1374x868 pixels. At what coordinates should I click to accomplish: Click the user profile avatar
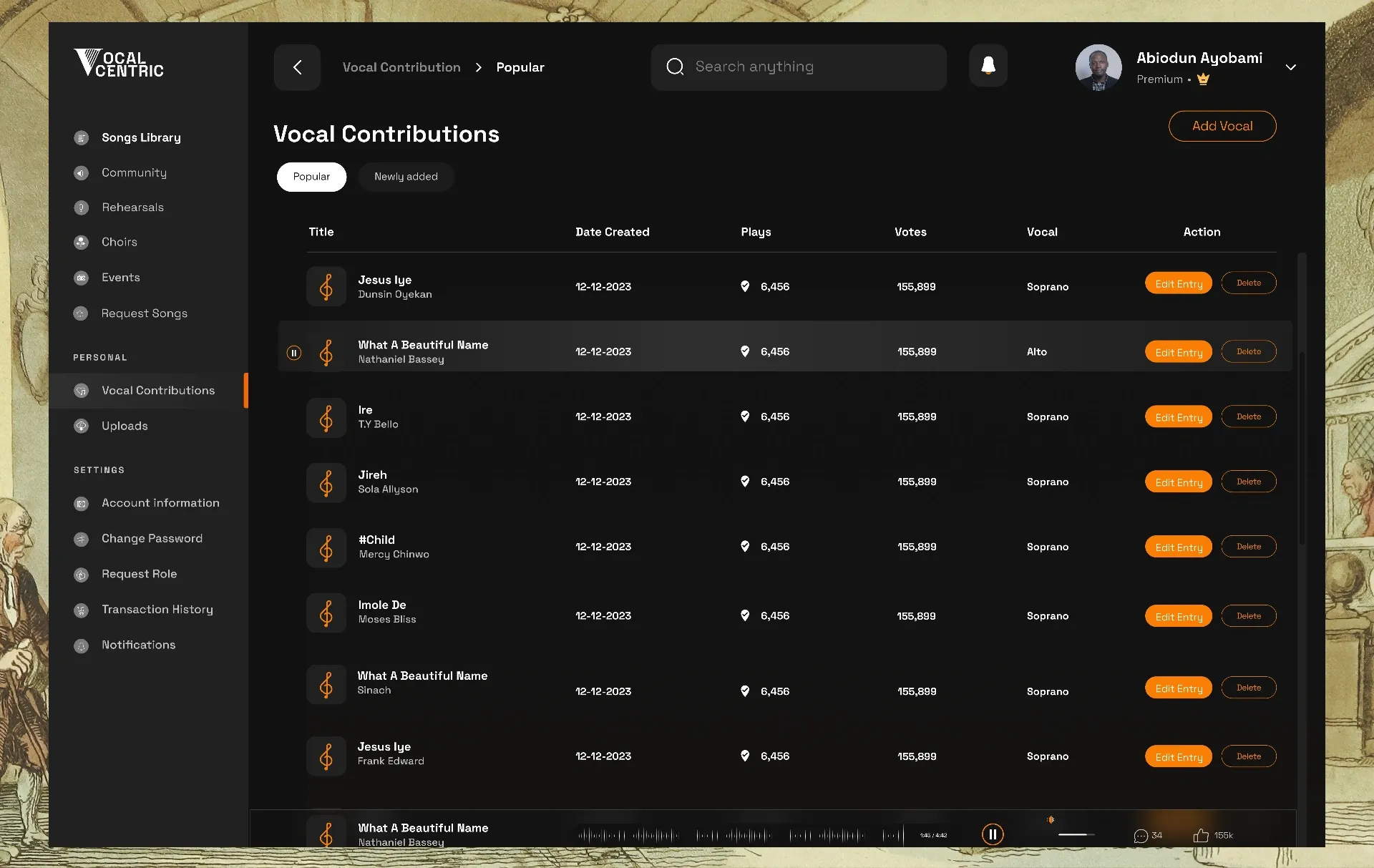click(x=1098, y=67)
